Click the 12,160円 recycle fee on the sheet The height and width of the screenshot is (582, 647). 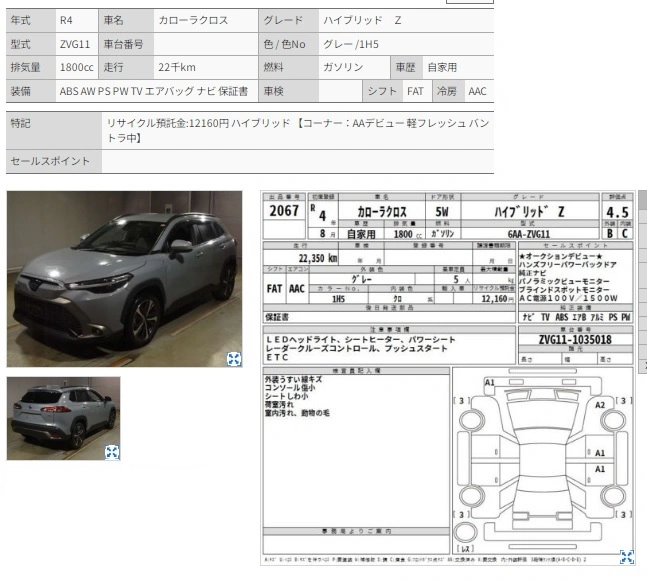(x=497, y=298)
